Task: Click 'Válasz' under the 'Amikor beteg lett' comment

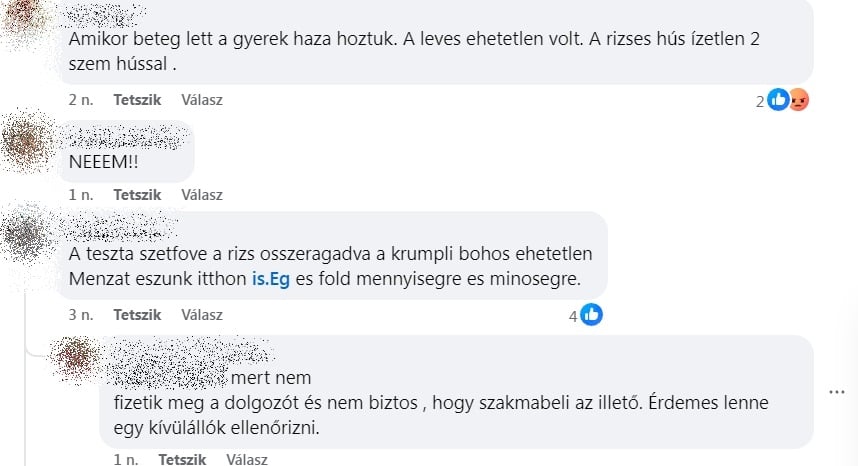Action: click(x=202, y=100)
